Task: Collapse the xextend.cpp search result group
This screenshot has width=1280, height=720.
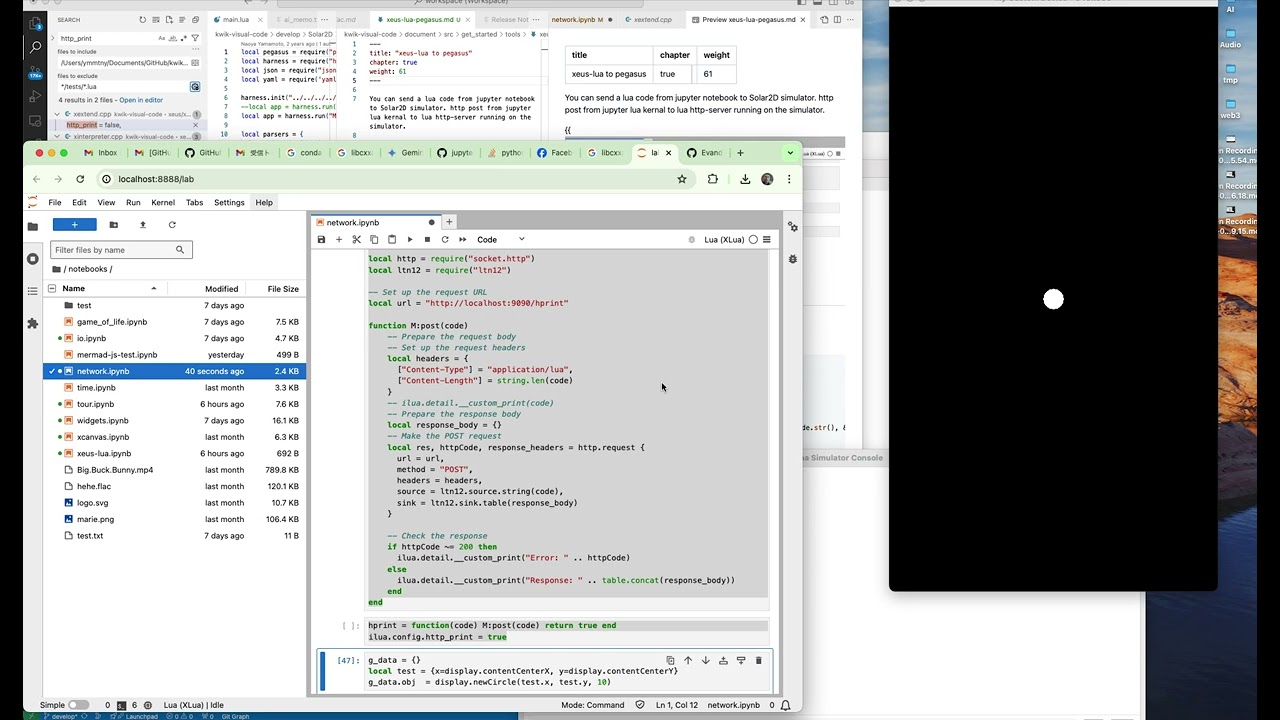Action: [x=57, y=114]
